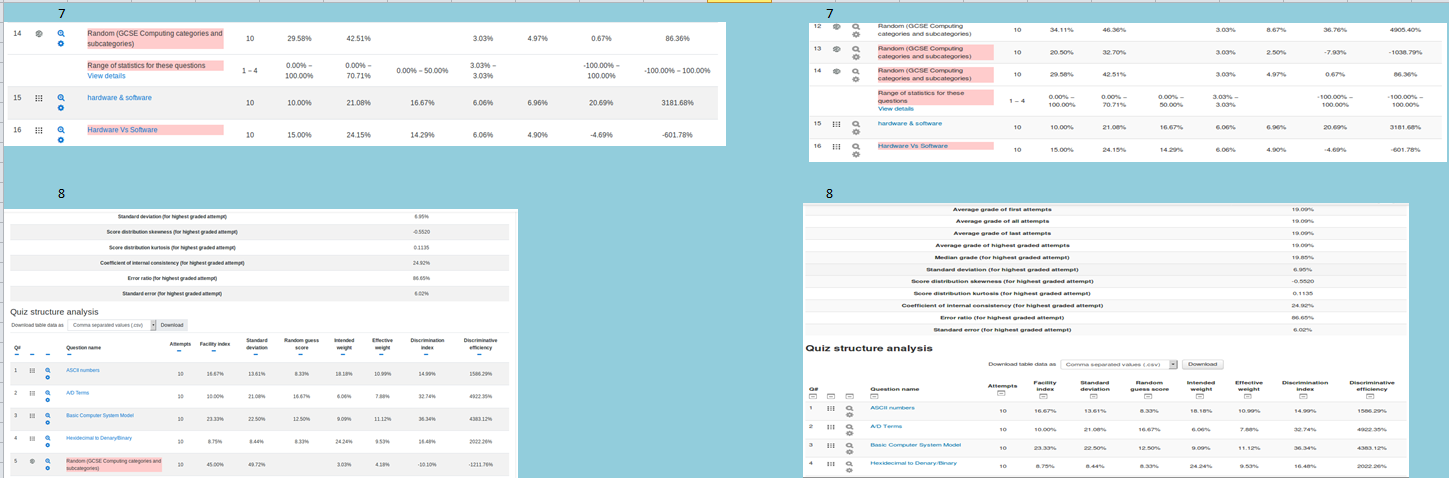Click question type icon of row 15, right panel 7
The width and height of the screenshot is (1449, 478).
(837, 124)
